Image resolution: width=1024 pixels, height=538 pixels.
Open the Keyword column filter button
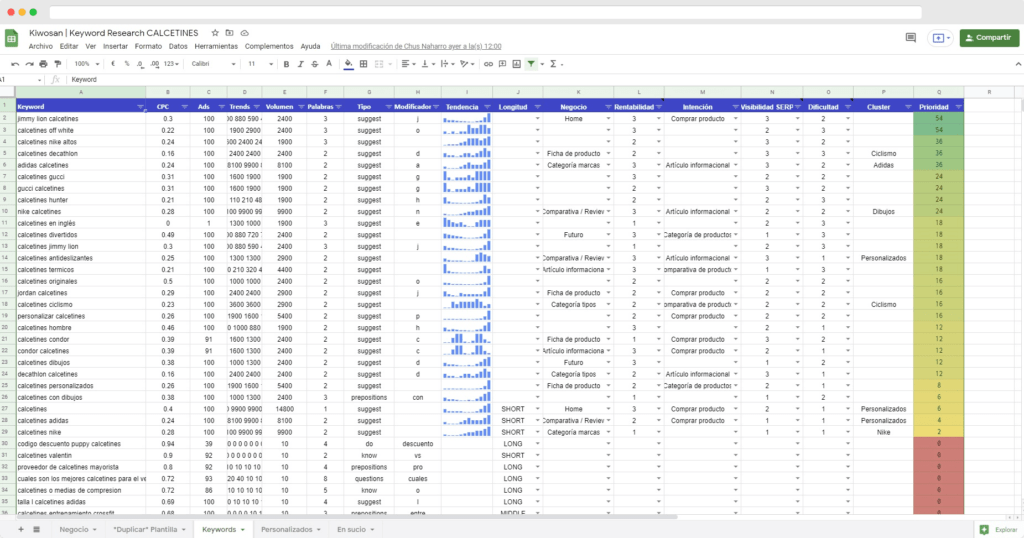tap(140, 107)
